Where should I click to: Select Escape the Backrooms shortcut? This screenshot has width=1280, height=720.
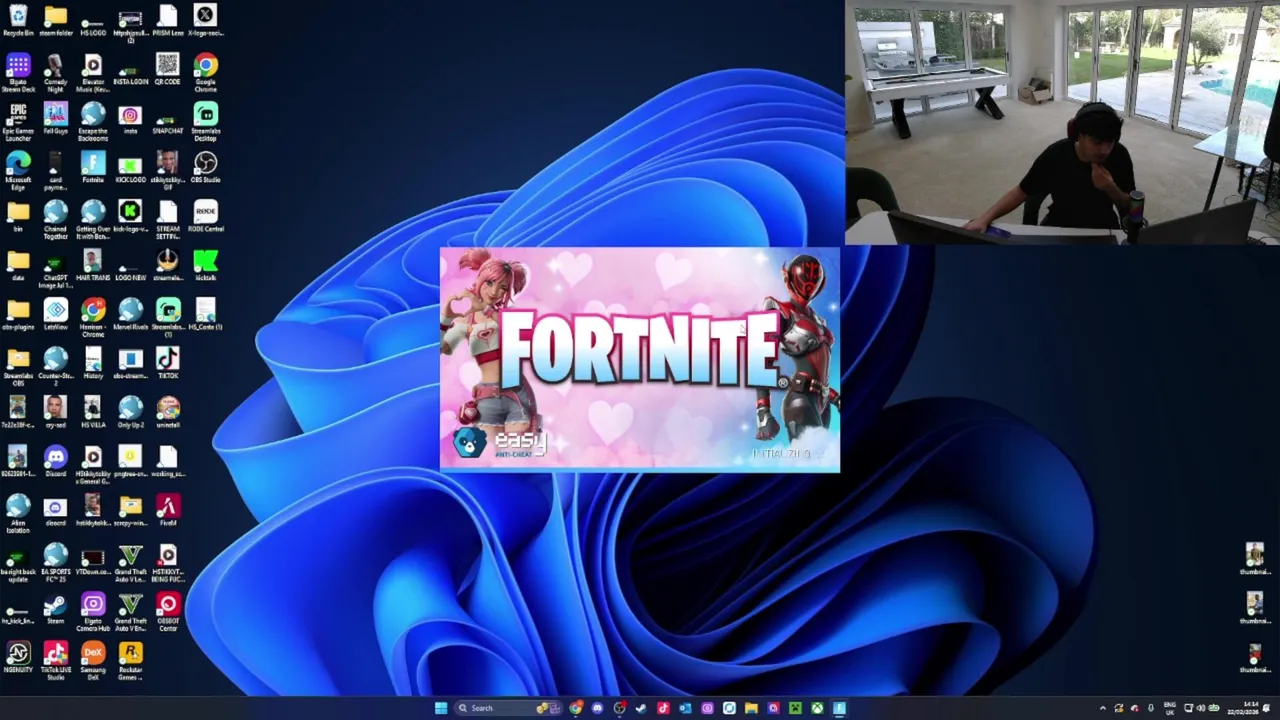click(x=93, y=122)
